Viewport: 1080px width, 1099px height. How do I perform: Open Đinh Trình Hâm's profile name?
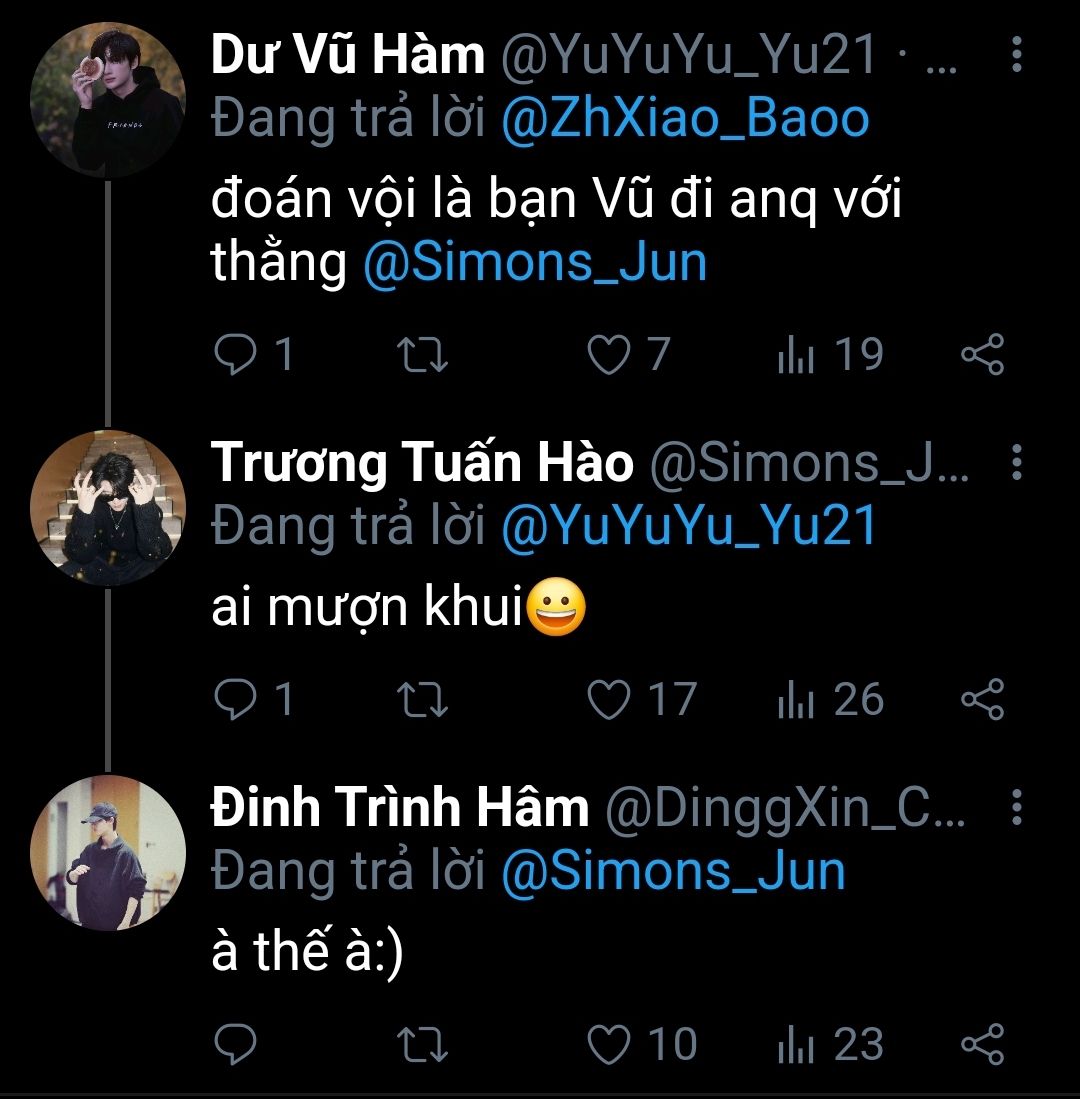[x=400, y=808]
